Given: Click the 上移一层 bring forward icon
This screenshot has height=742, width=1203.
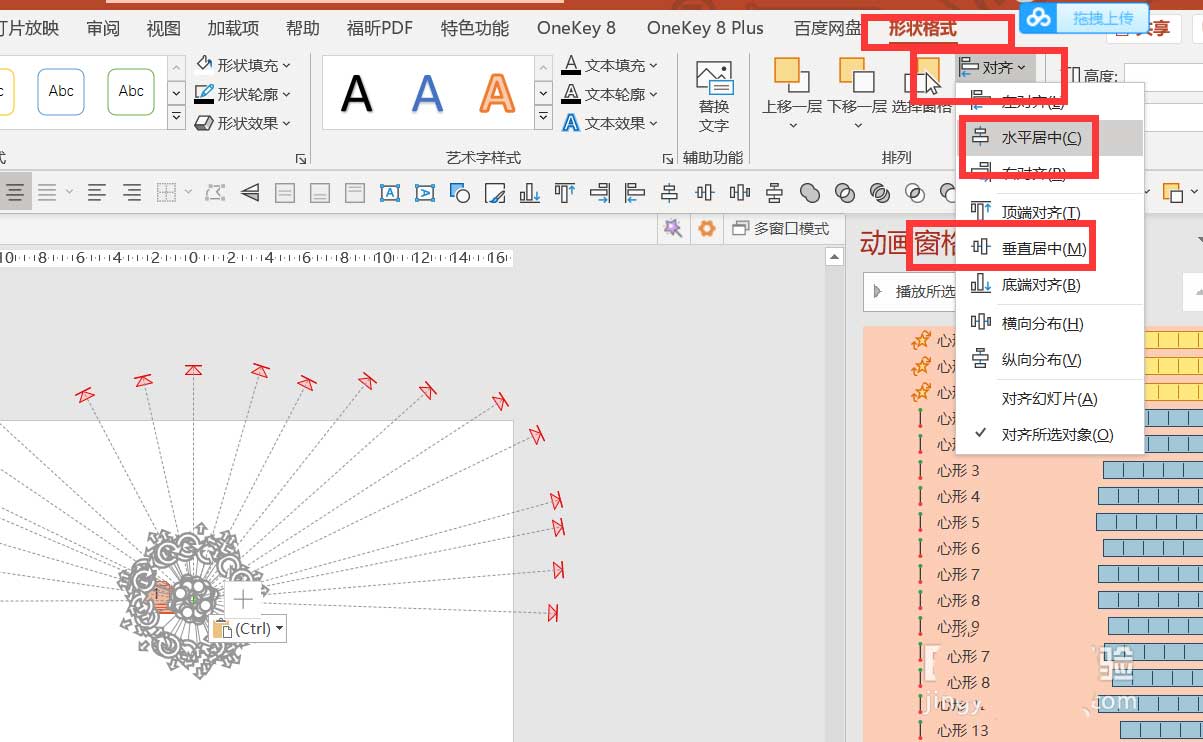Looking at the screenshot, I should pos(791,88).
